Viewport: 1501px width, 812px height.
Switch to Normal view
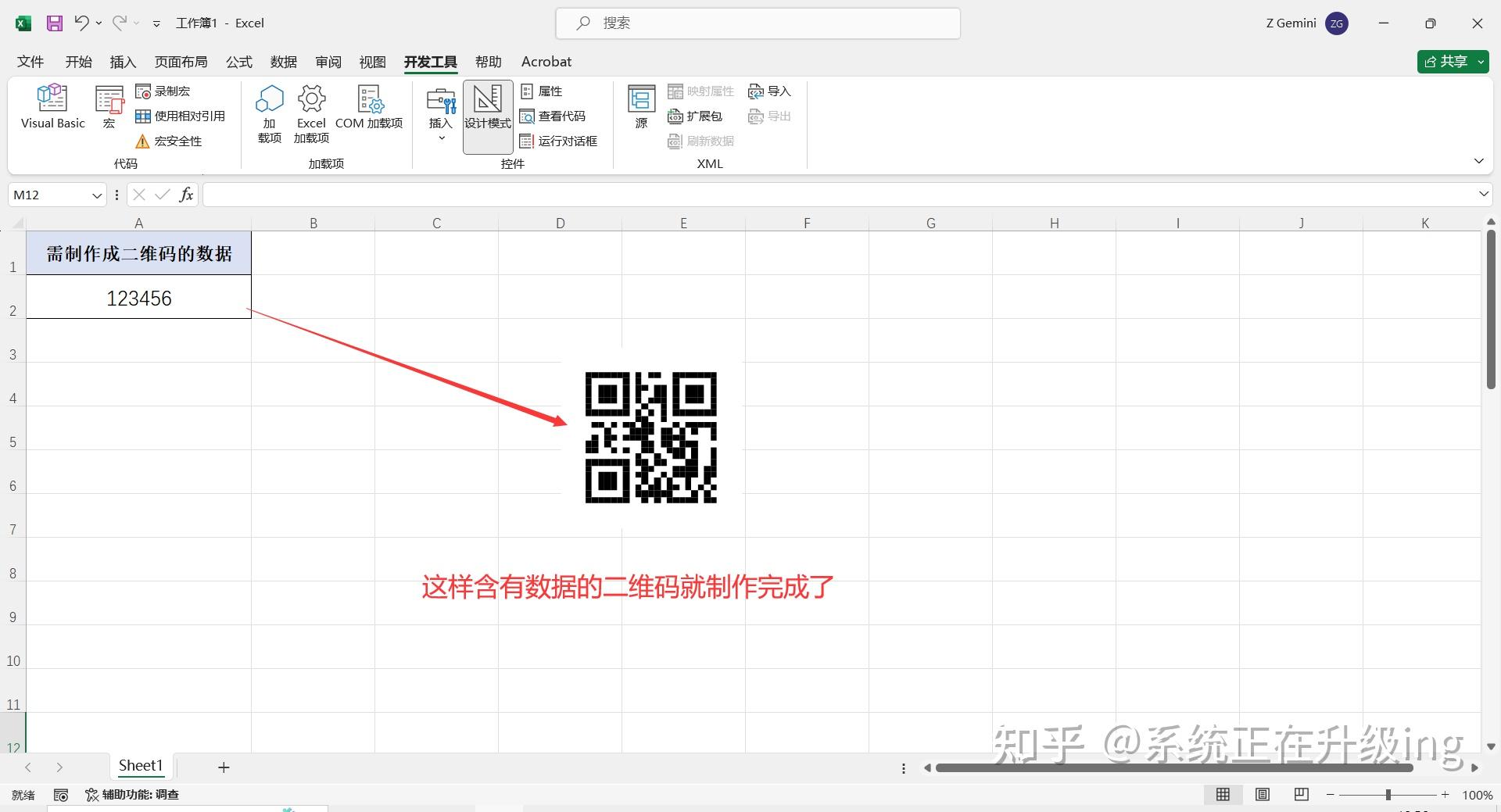1223,795
